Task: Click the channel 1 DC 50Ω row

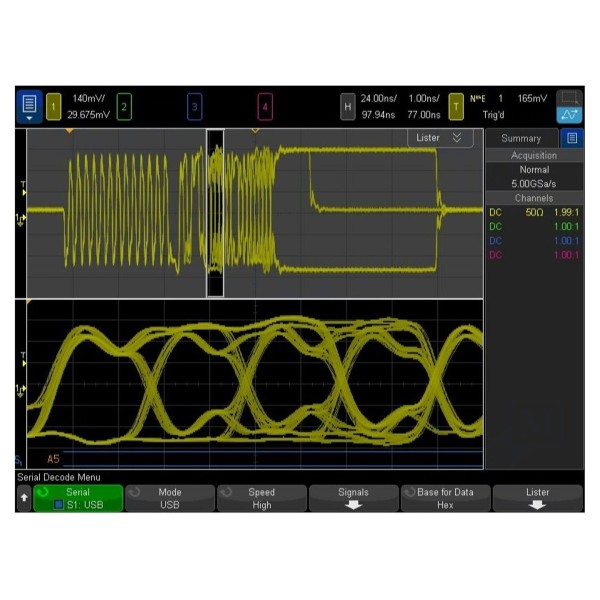Action: click(x=533, y=212)
